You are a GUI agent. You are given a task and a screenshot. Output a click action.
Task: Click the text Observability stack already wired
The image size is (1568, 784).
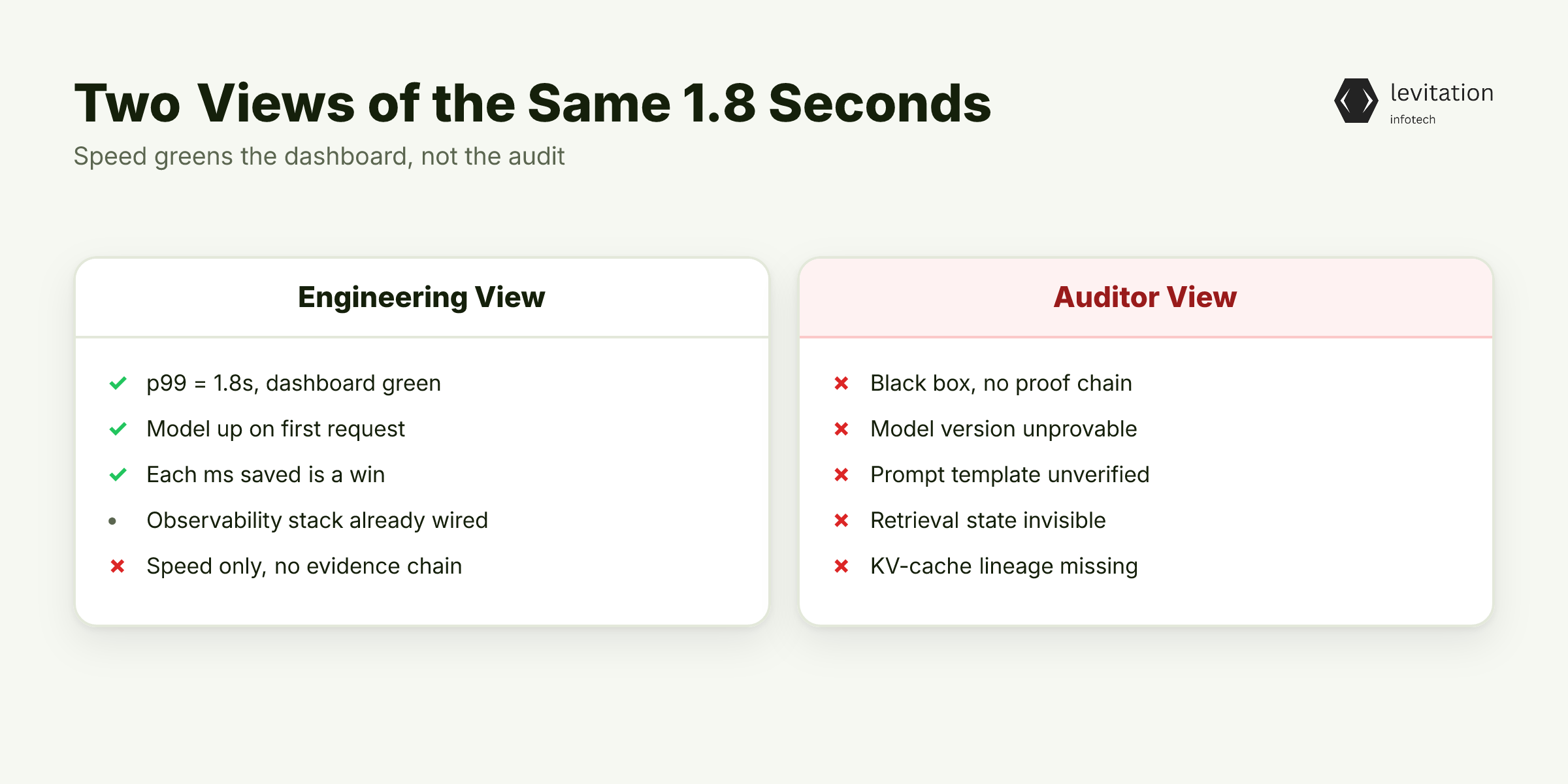pos(318,521)
